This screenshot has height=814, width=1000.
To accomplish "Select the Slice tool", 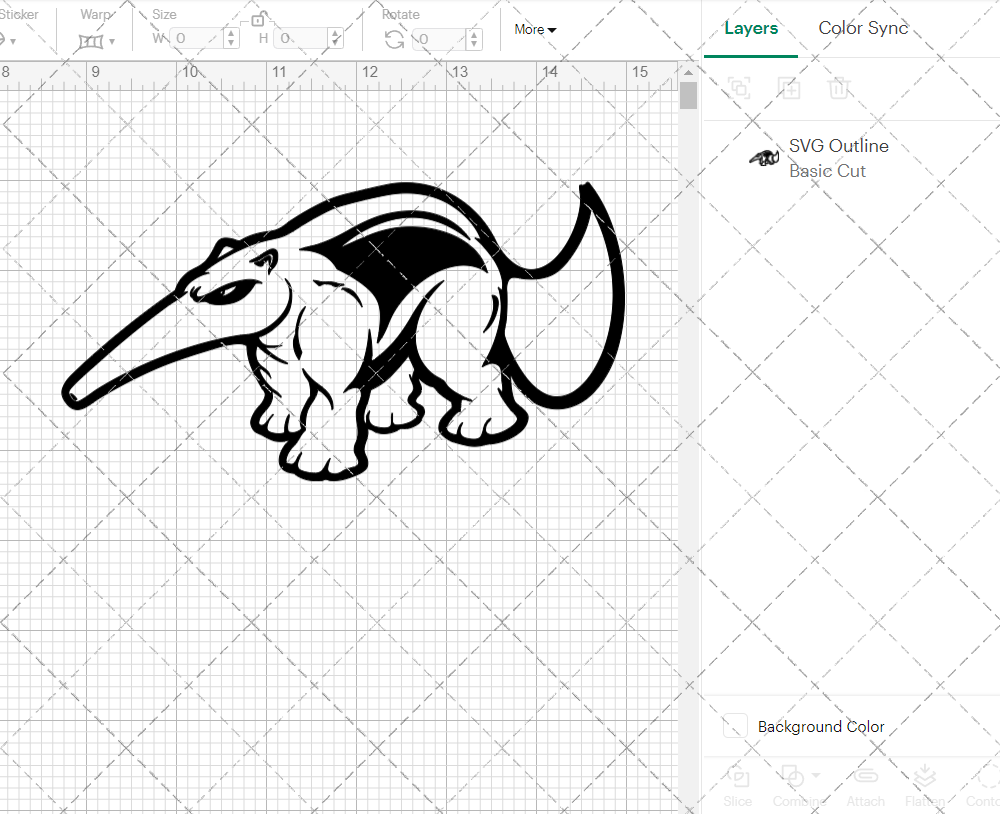I will click(738, 786).
